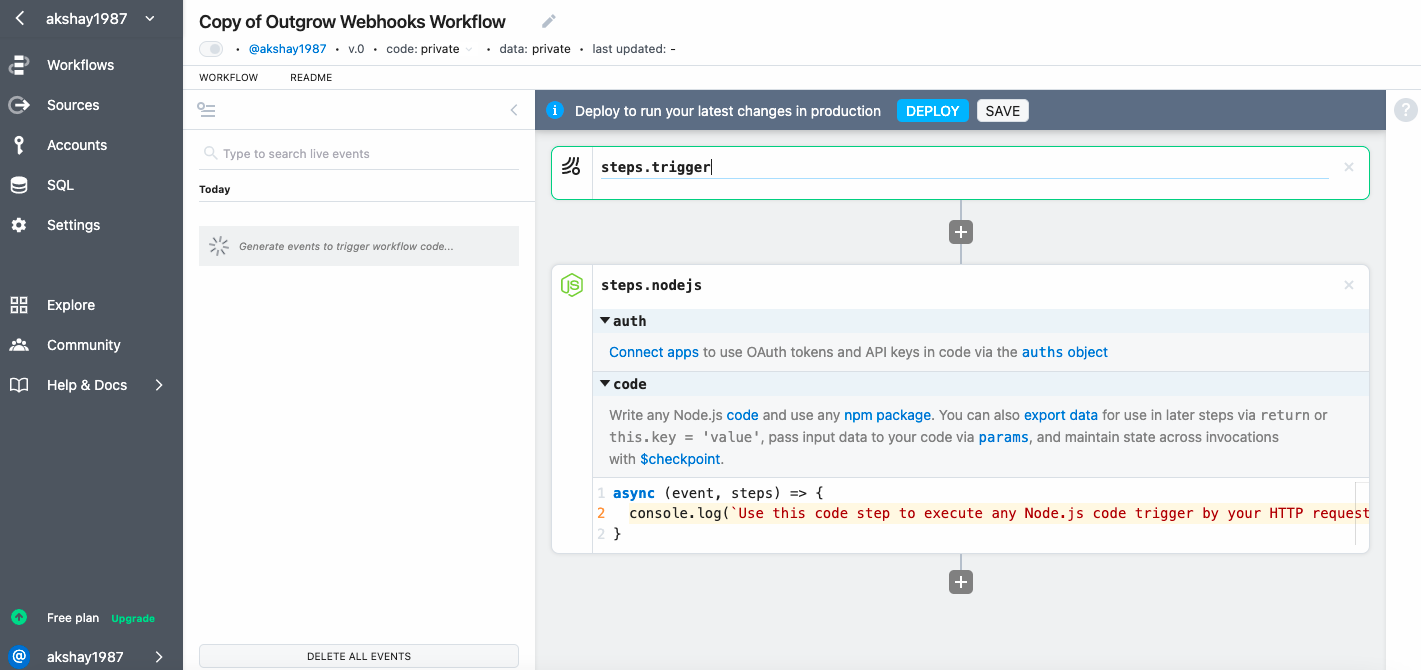Remove the steps.trigger step

1349,167
